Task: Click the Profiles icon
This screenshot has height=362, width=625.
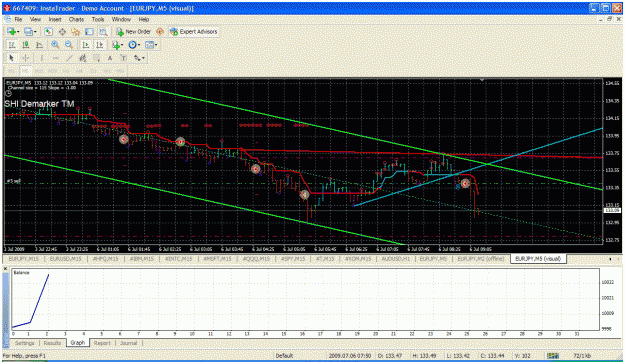Action: 28,31
